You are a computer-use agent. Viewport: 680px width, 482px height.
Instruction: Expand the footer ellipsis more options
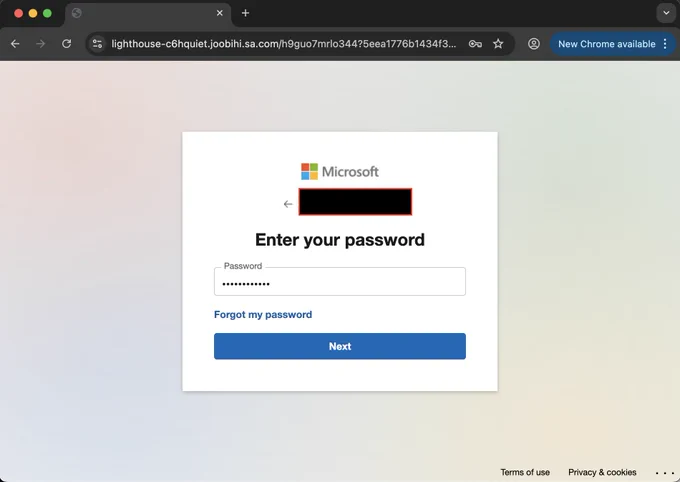pyautogui.click(x=665, y=473)
